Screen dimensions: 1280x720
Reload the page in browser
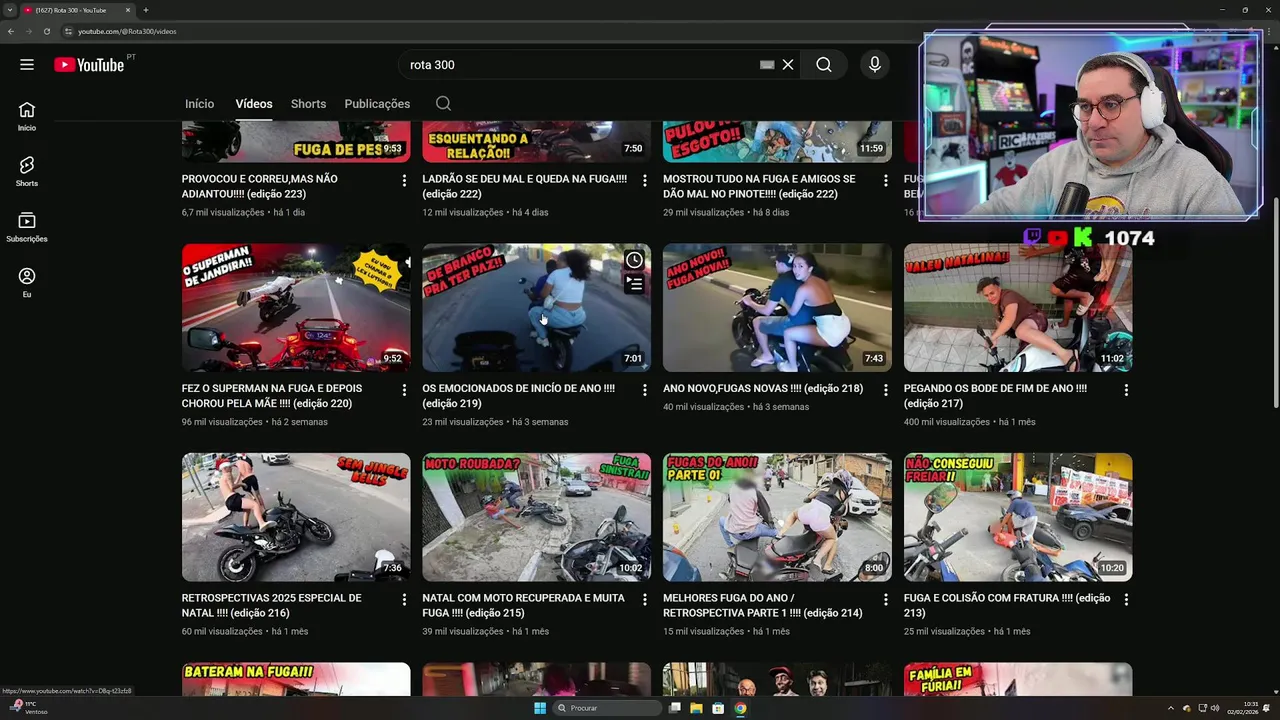(46, 31)
